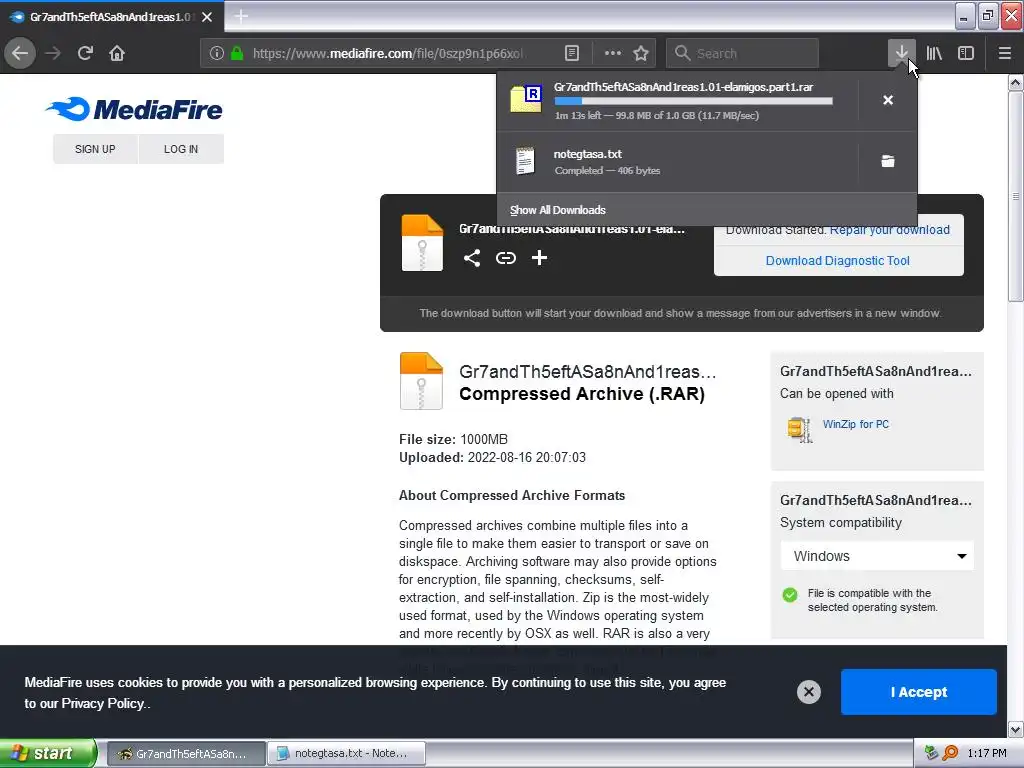Screen dimensions: 1024x768
Task: Click the vertical scrollbar thumb
Action: tap(1015, 196)
